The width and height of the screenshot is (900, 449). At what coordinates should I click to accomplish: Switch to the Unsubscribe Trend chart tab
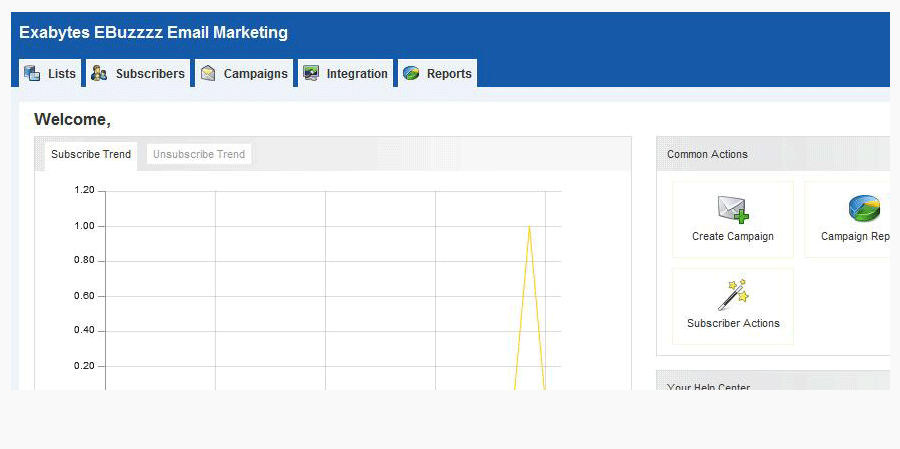[x=199, y=155]
